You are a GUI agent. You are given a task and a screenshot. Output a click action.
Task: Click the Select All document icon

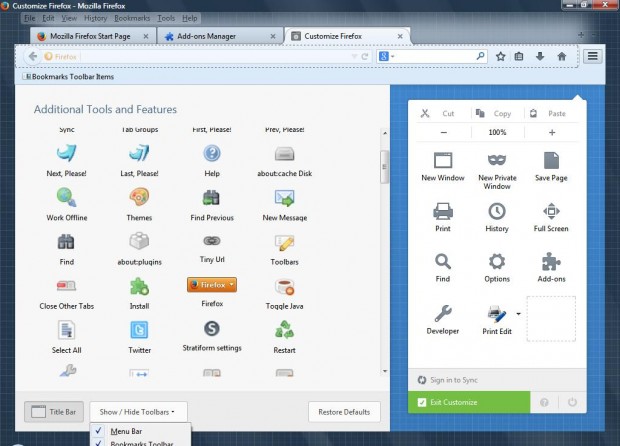click(66, 331)
